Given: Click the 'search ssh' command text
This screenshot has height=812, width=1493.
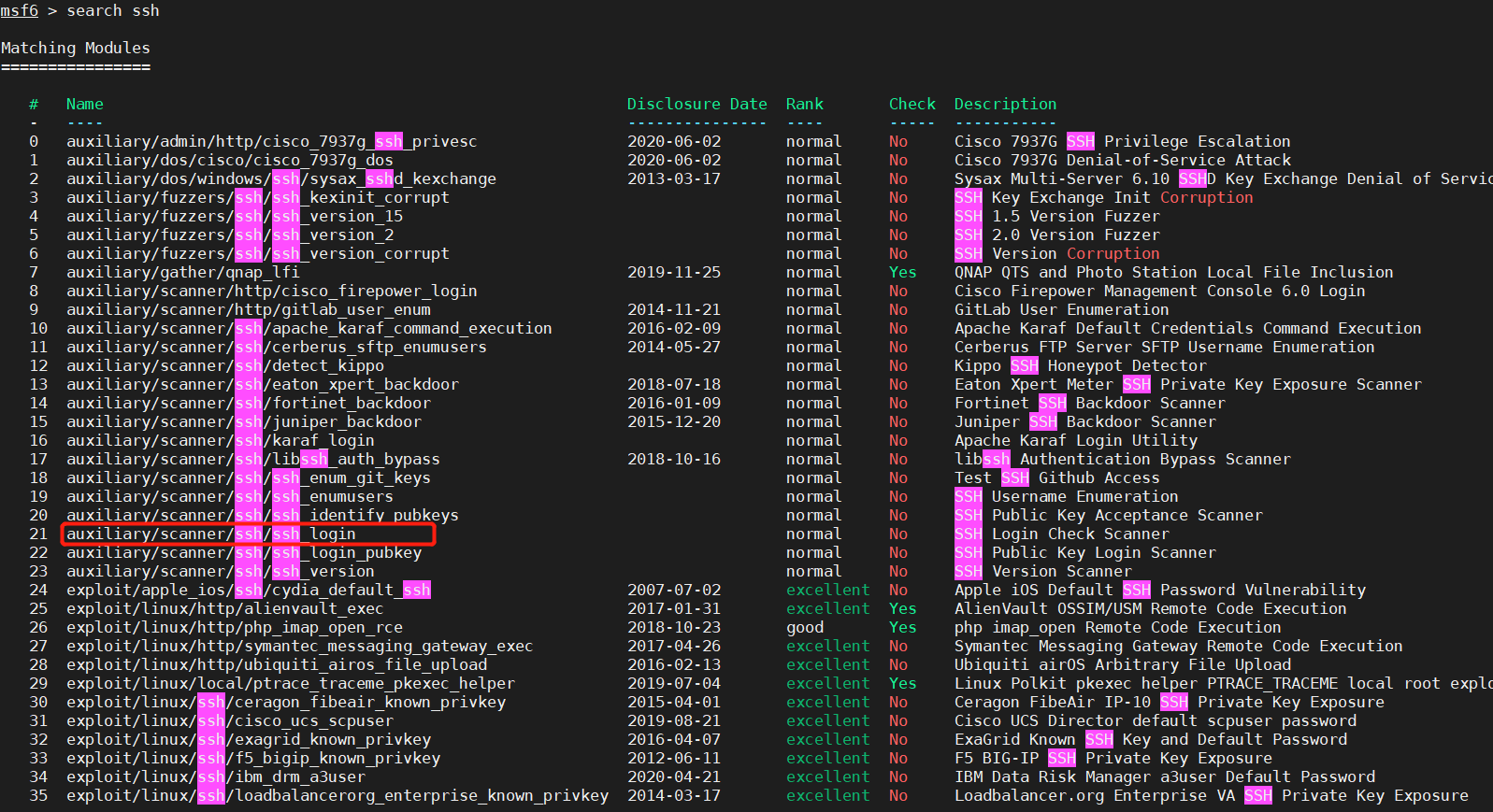Looking at the screenshot, I should 113,10.
